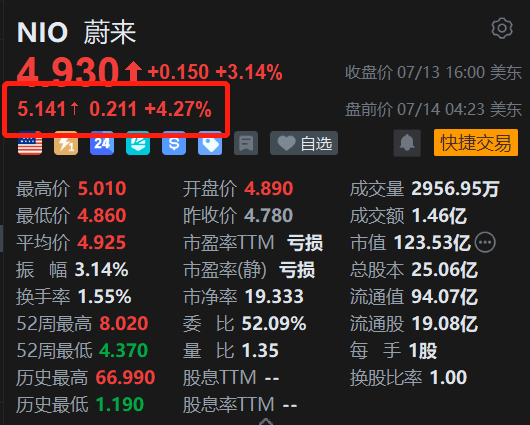Click the lightning Level 1 quote icon
The height and width of the screenshot is (425, 530).
click(66, 143)
